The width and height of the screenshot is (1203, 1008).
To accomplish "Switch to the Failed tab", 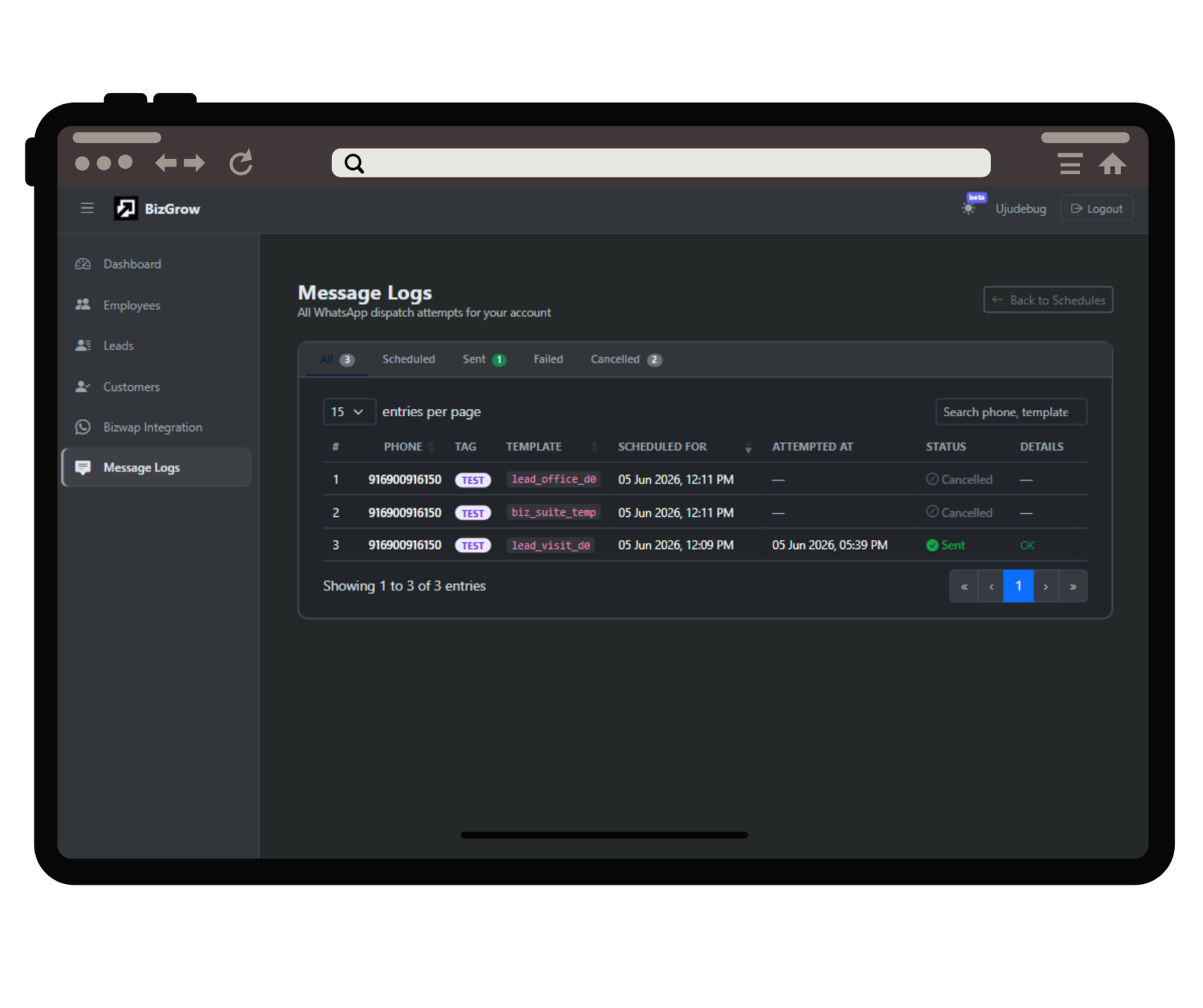I will click(548, 359).
